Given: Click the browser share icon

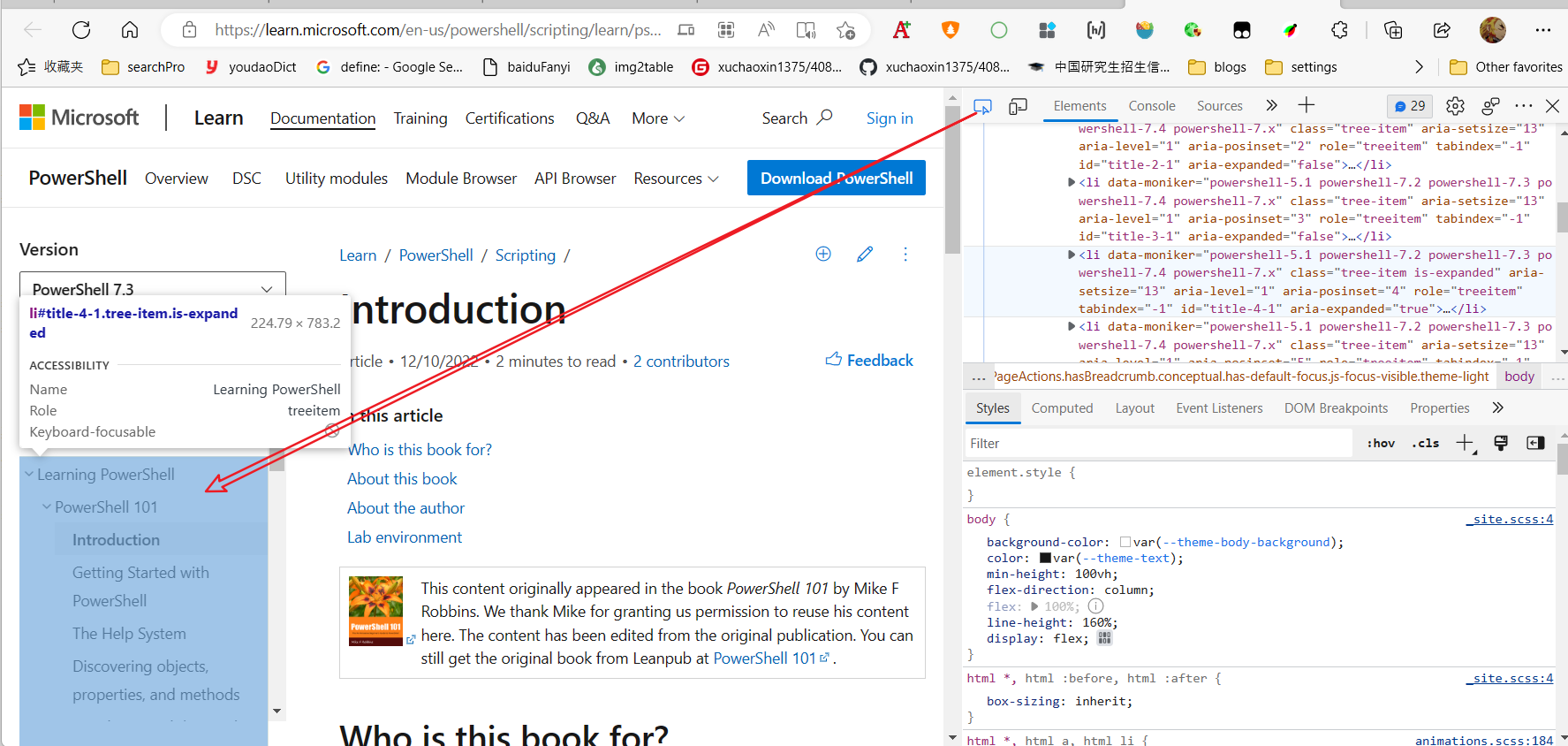Looking at the screenshot, I should point(1442,30).
